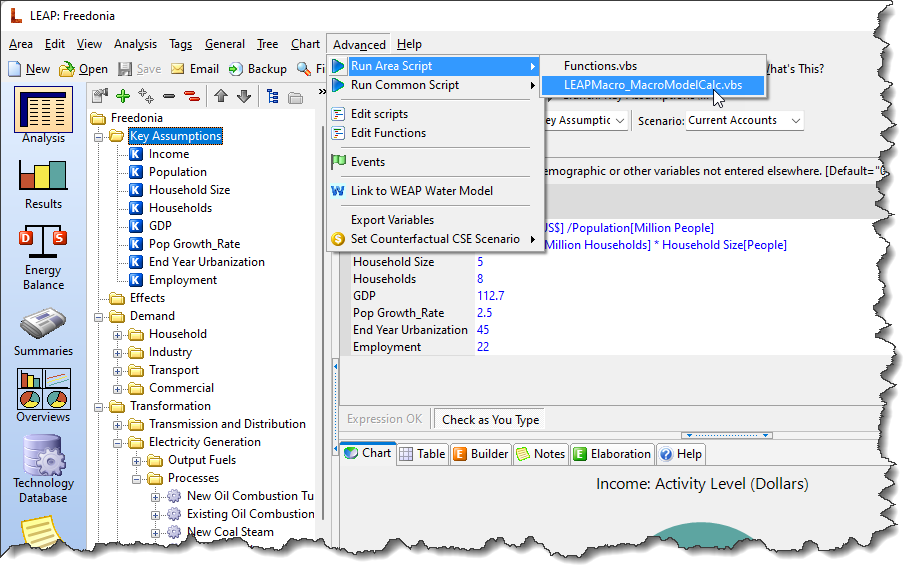Expand the Household demand folder
The width and height of the screenshot is (919, 580).
tap(117, 336)
